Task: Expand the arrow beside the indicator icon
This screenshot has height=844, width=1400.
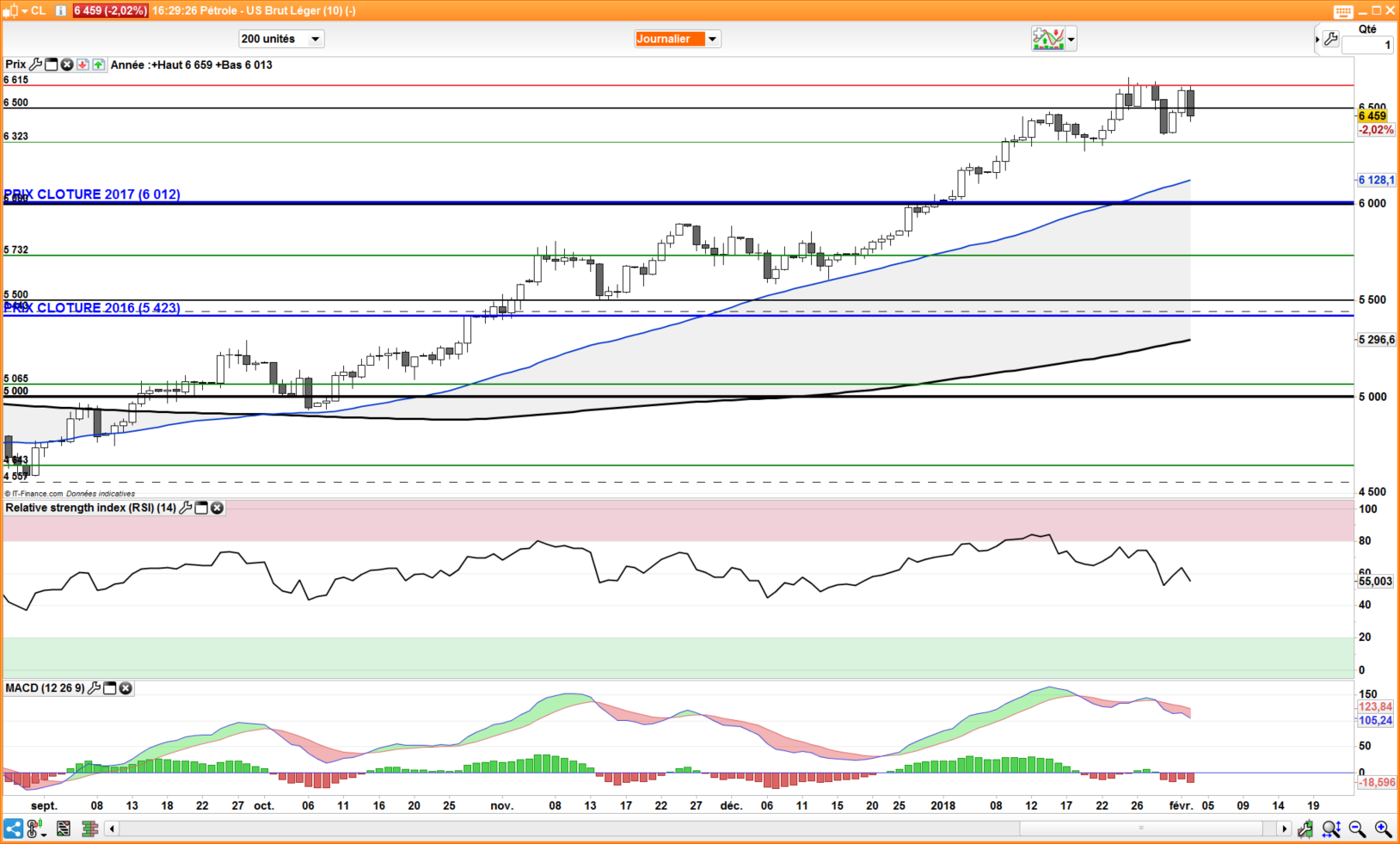Action: pos(1071,39)
